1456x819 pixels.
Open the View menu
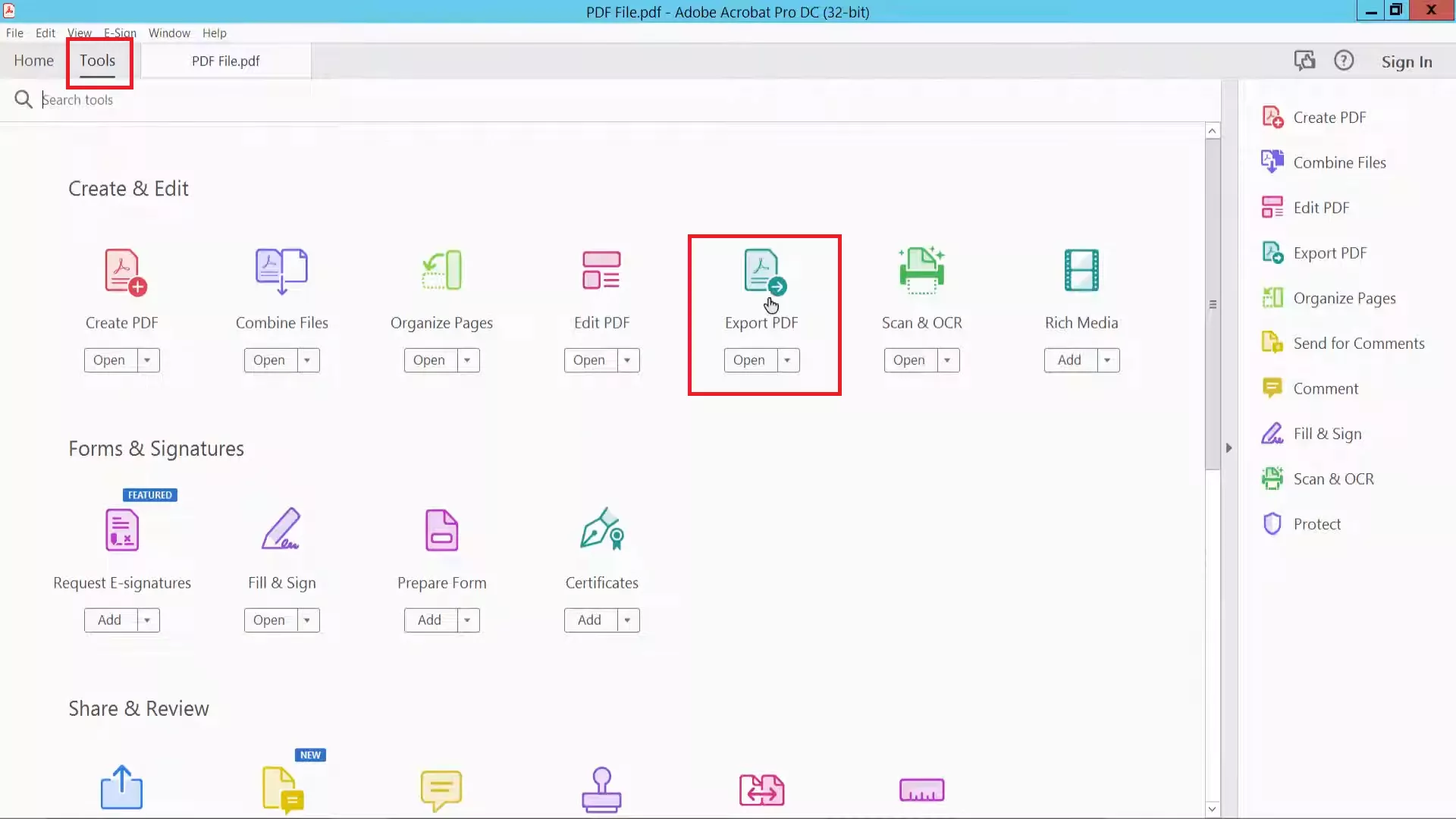click(x=79, y=33)
